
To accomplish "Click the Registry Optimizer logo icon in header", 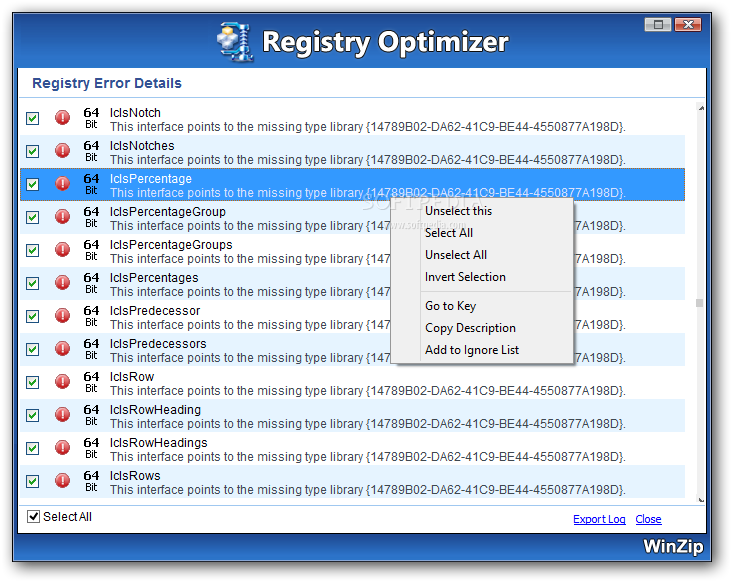I will (235, 42).
